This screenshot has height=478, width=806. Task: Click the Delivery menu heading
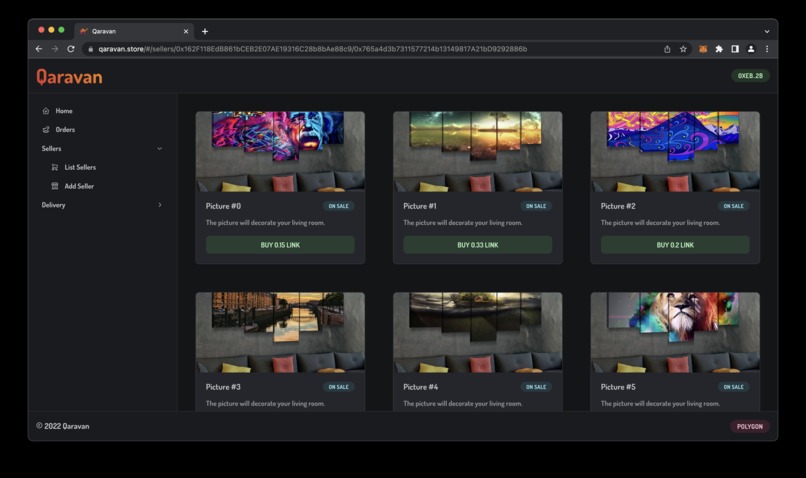[53, 205]
